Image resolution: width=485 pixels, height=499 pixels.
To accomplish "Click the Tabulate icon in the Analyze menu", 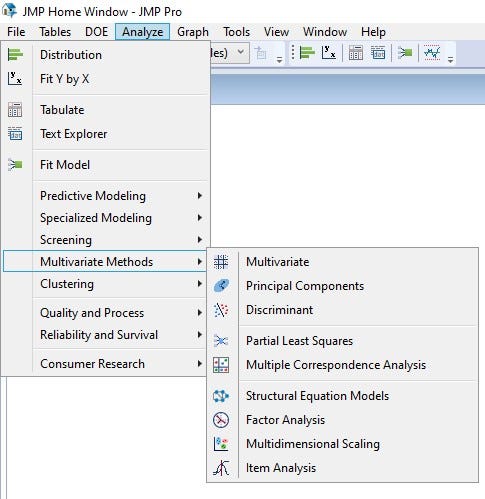I will [15, 110].
